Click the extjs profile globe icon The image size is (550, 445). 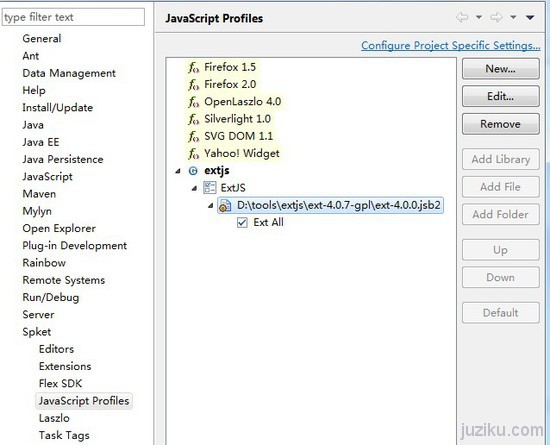pyautogui.click(x=193, y=171)
